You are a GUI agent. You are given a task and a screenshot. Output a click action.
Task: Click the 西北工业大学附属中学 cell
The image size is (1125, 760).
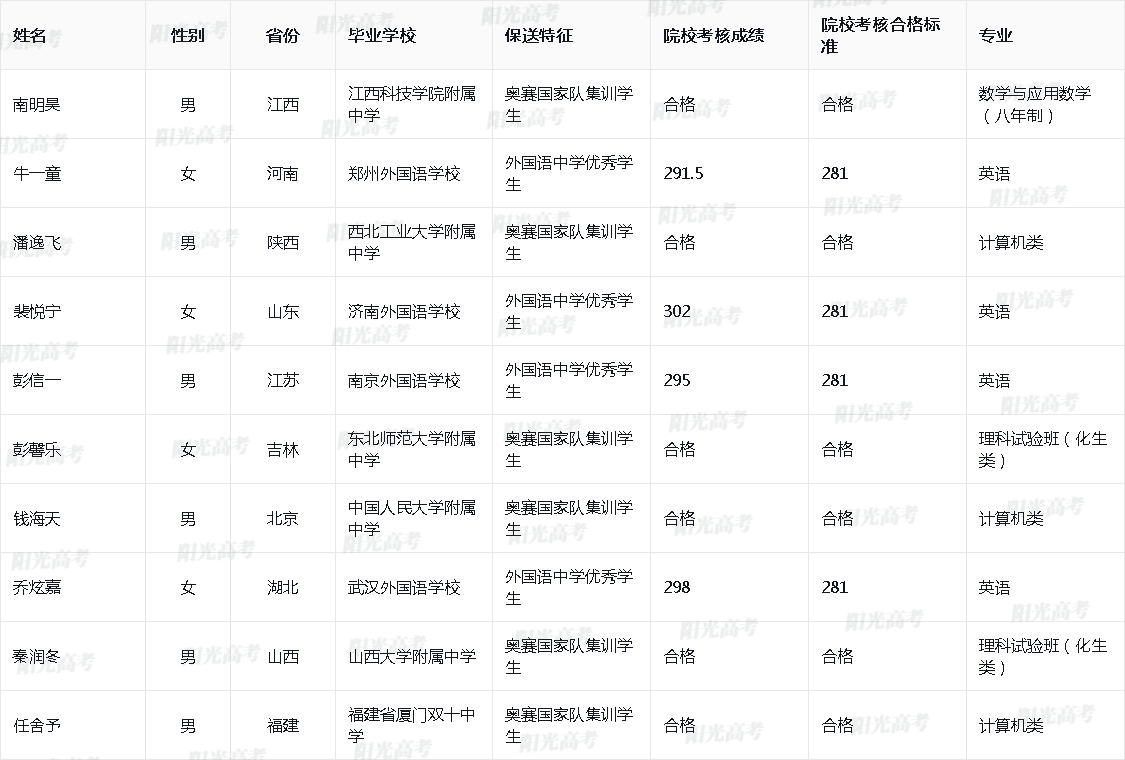[x=411, y=242]
